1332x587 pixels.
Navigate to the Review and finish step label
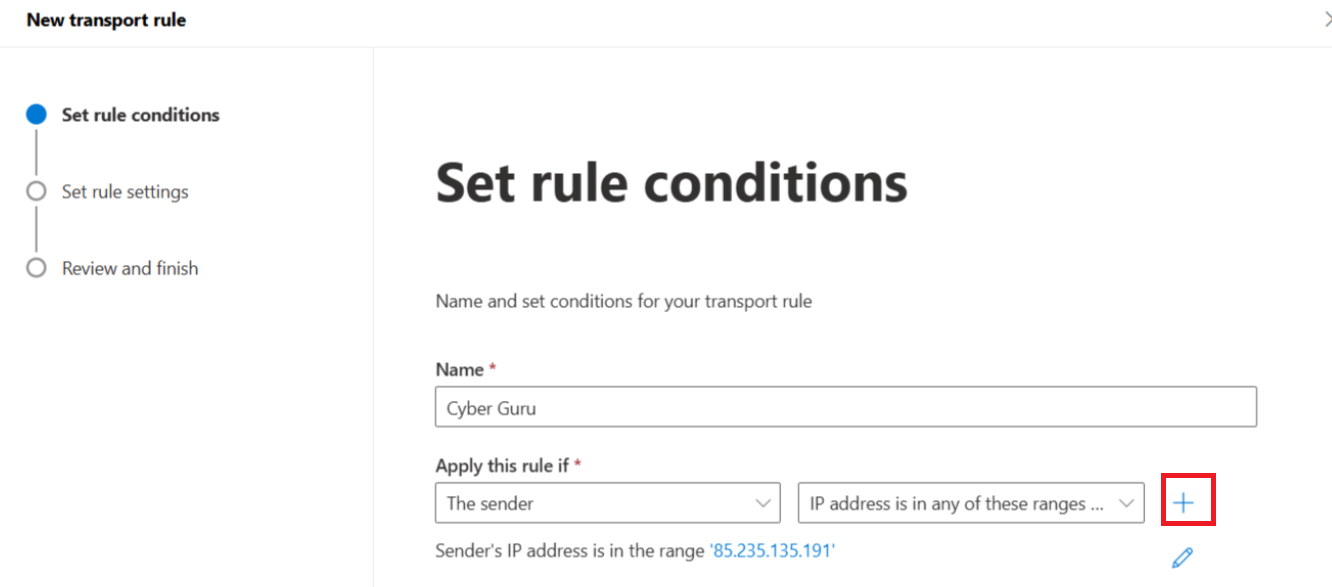130,268
